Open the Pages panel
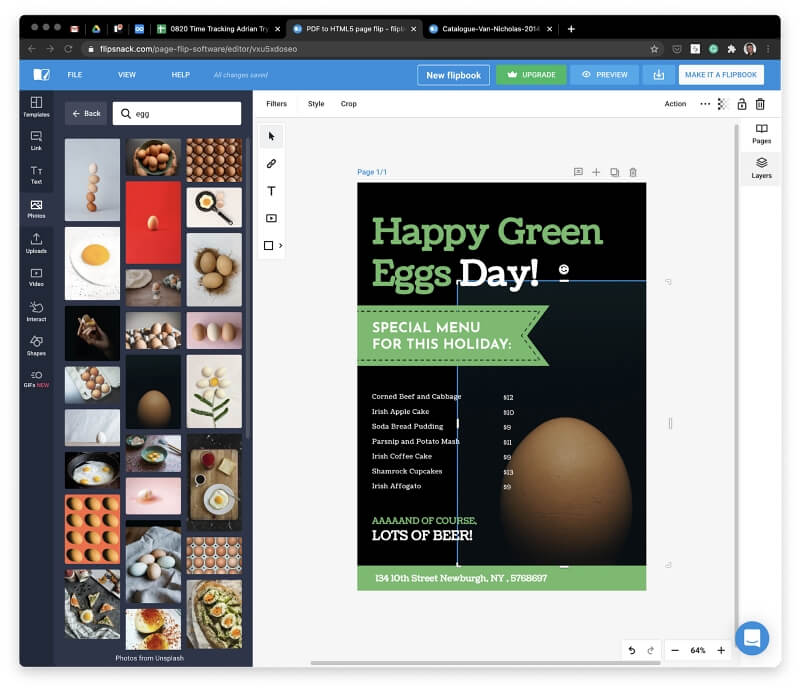 (x=761, y=134)
